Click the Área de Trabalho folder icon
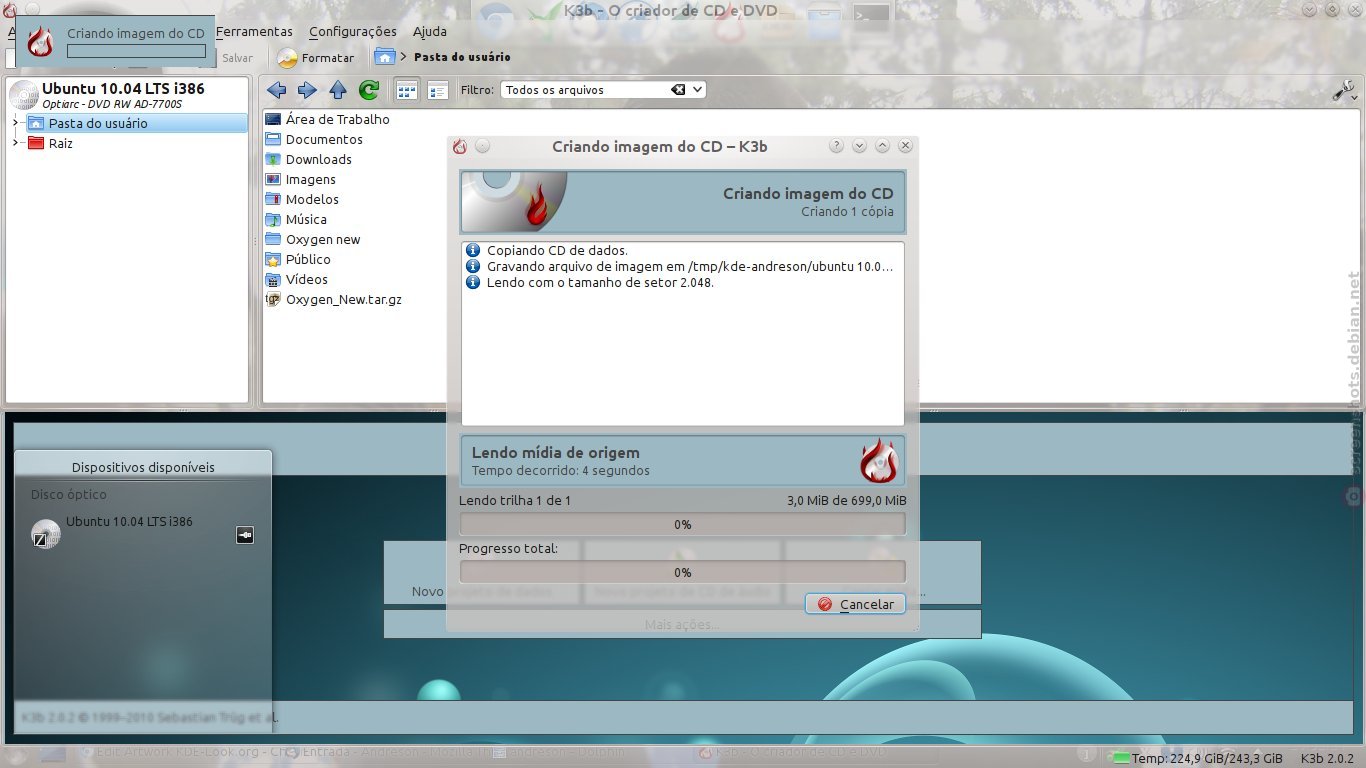Image resolution: width=1366 pixels, height=768 pixels. coord(273,119)
